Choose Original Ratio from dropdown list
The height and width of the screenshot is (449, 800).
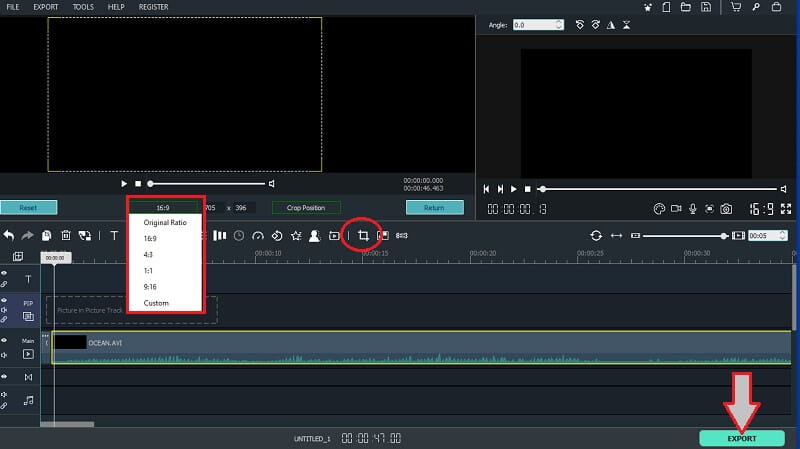tap(165, 222)
